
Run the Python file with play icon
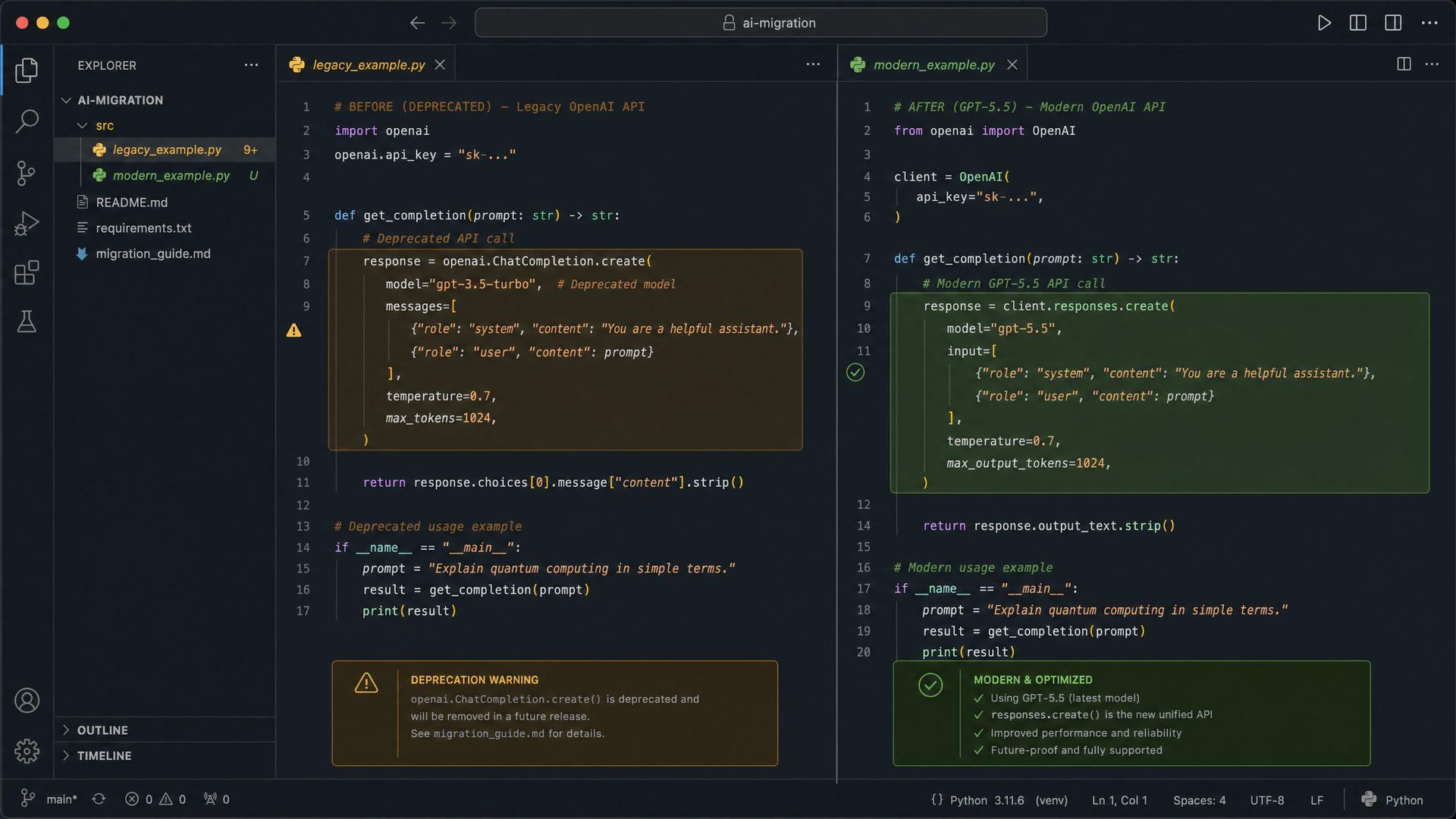tap(1324, 23)
